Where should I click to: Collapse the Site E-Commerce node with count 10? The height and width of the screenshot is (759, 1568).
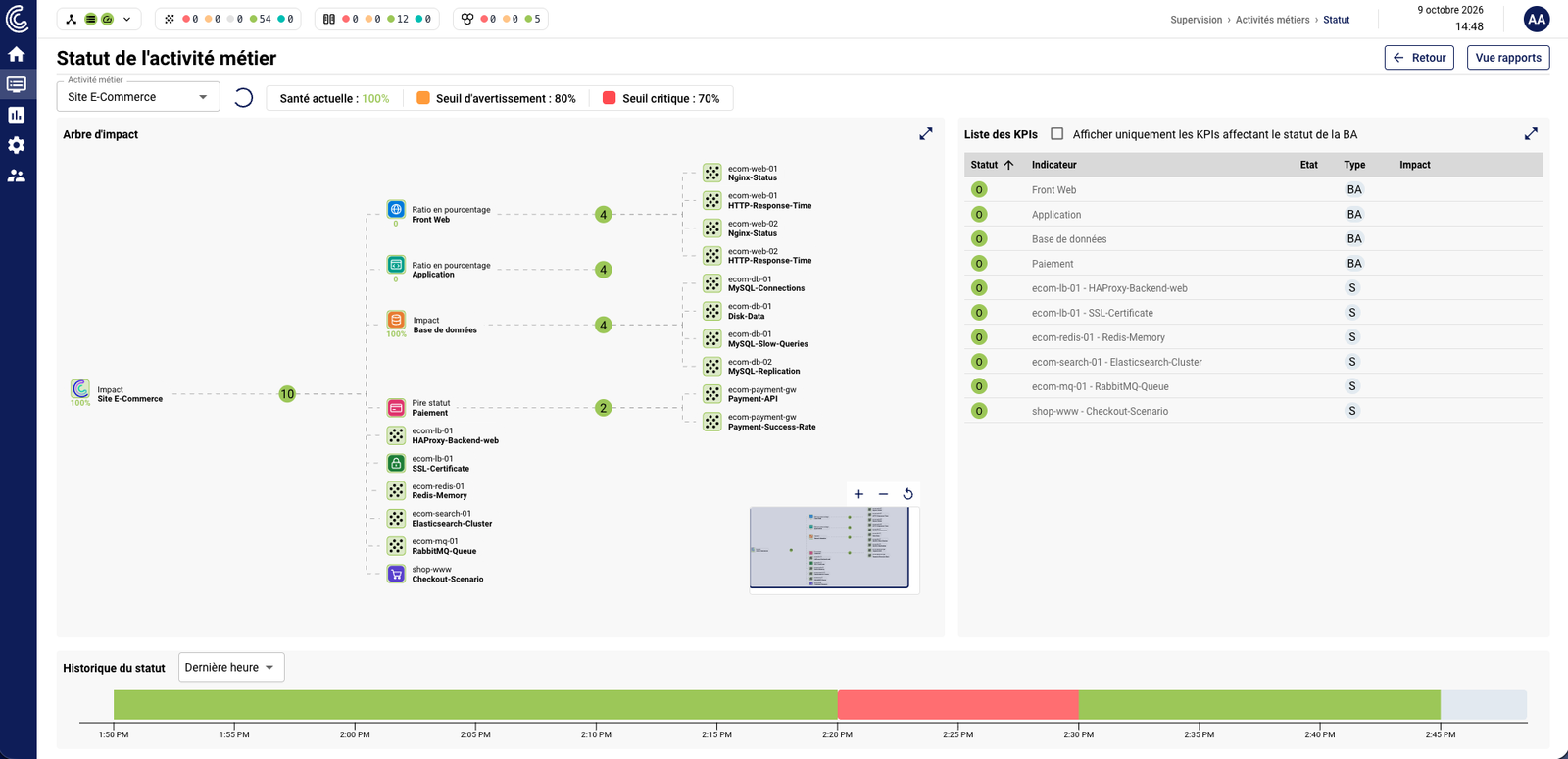point(287,394)
